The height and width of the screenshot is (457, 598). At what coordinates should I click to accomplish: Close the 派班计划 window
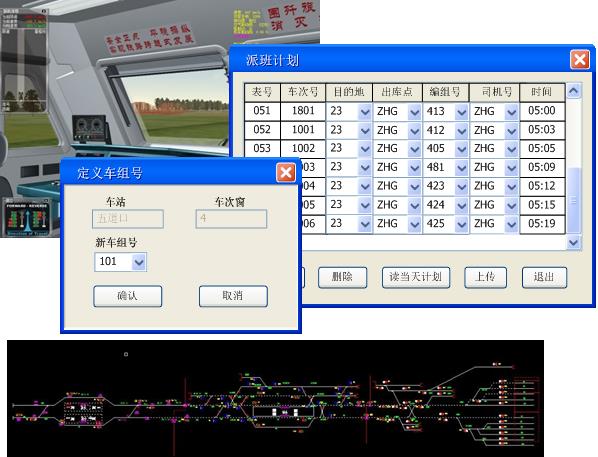point(580,60)
